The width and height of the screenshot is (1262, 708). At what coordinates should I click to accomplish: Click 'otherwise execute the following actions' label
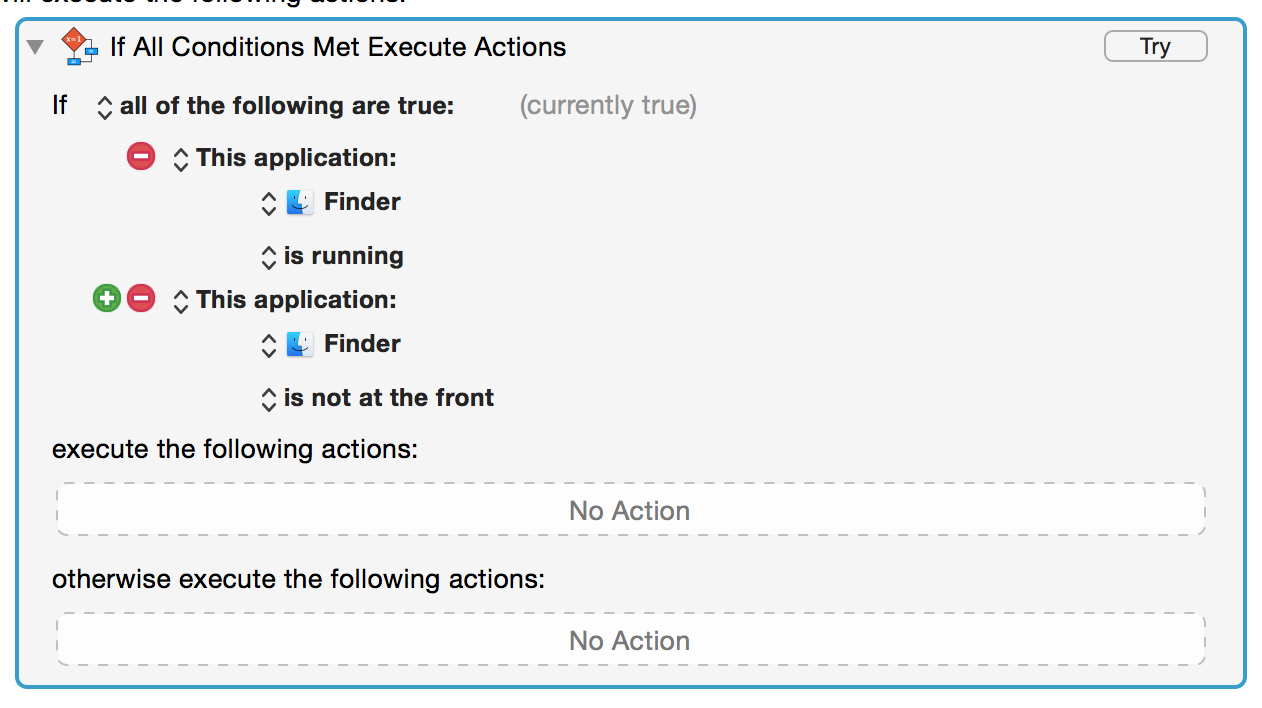point(299,579)
